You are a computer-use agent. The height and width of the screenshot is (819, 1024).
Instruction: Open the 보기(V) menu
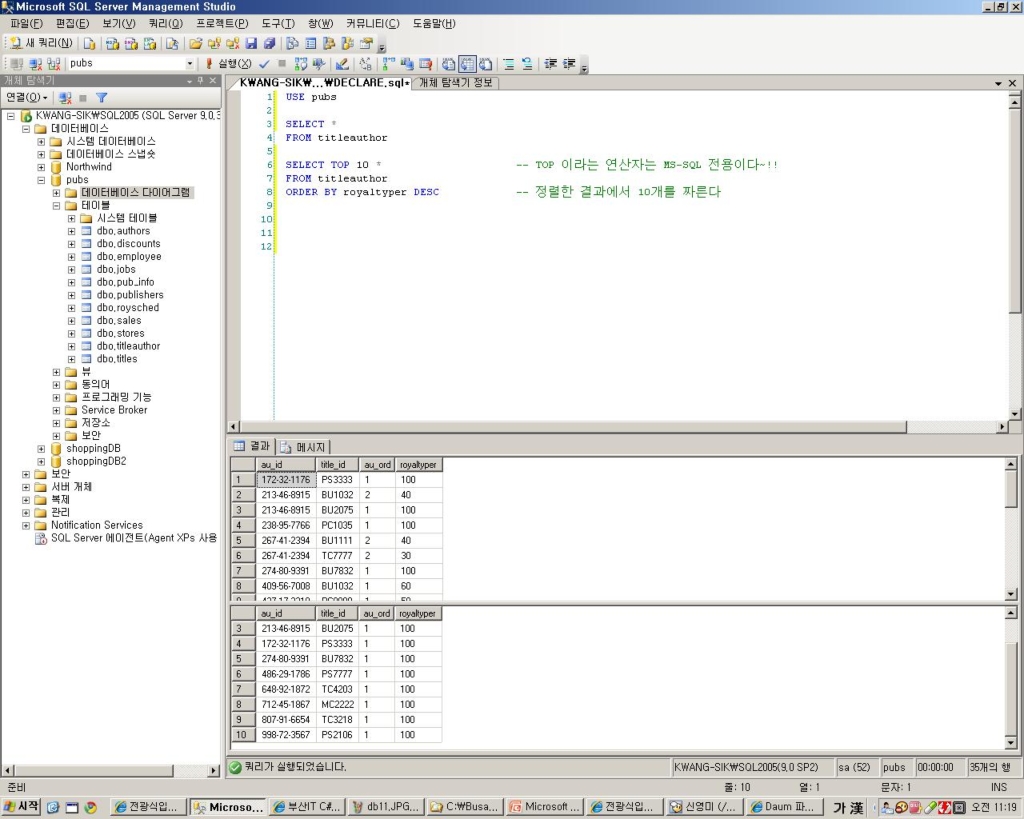click(x=119, y=24)
